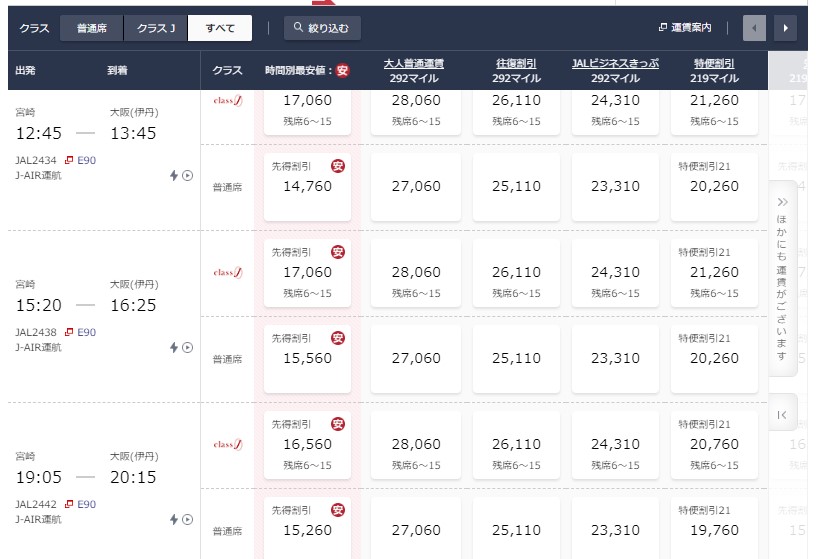
Task: Click arrival time 16:25
Action: pos(133,305)
